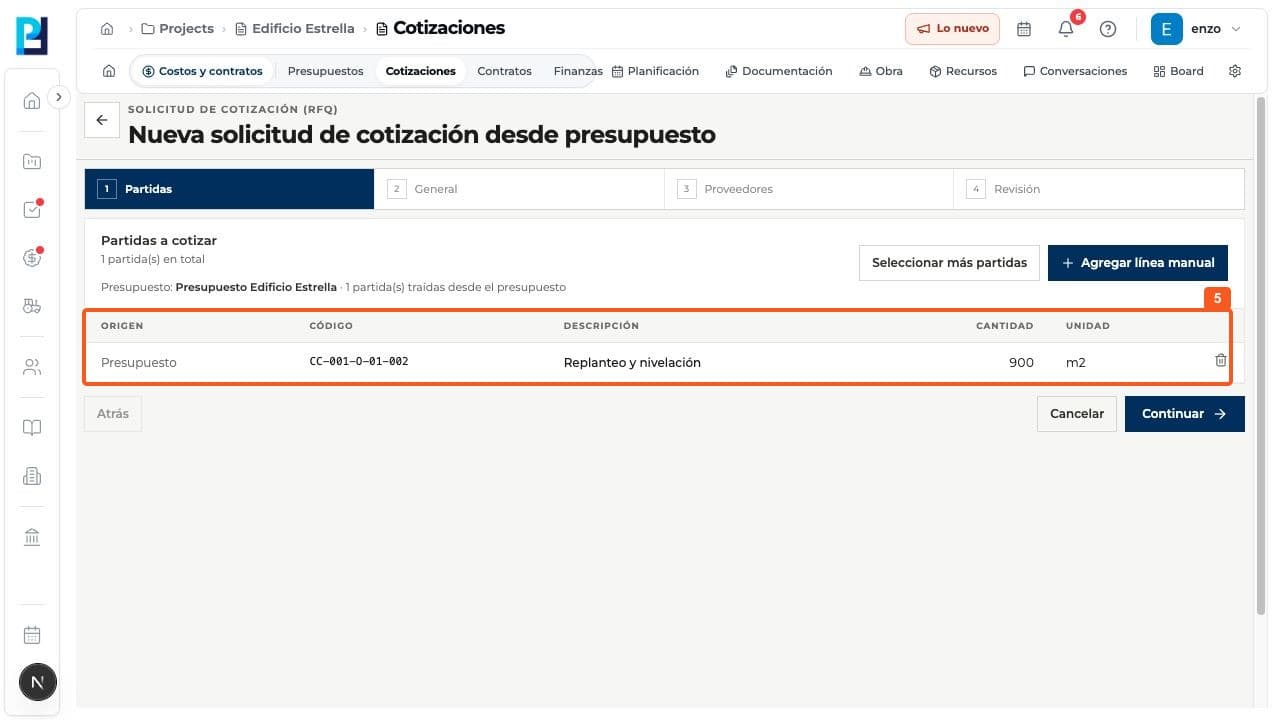This screenshot has height=720, width=1280.
Task: Open Planificación section
Action: coord(655,71)
